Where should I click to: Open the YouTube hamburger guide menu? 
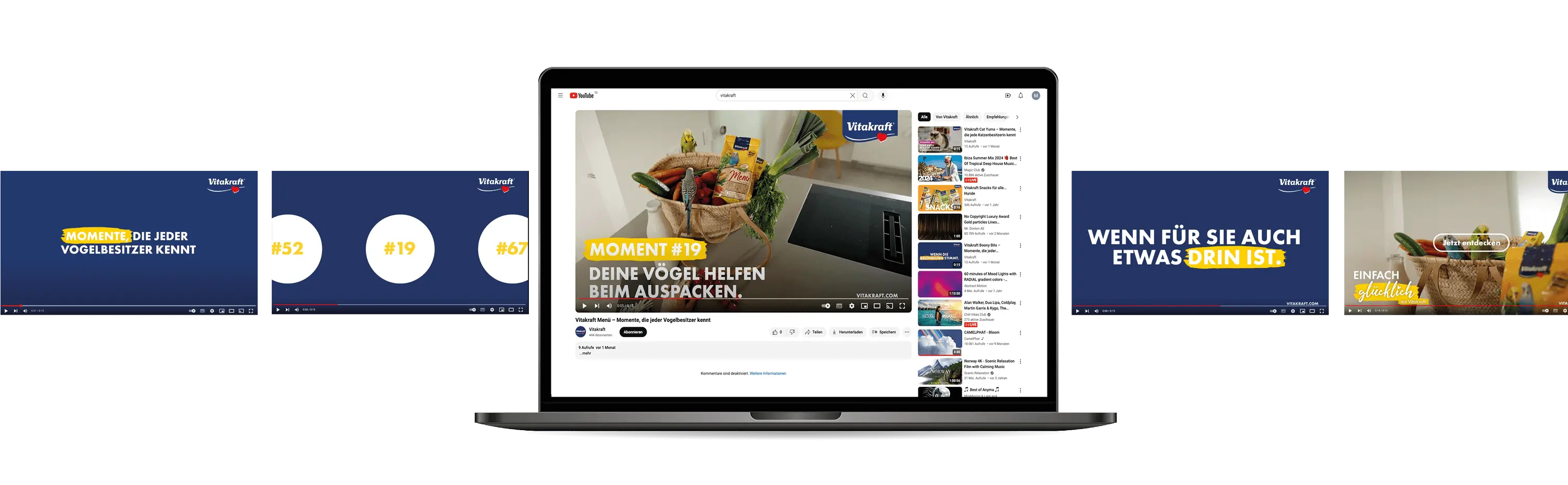560,96
